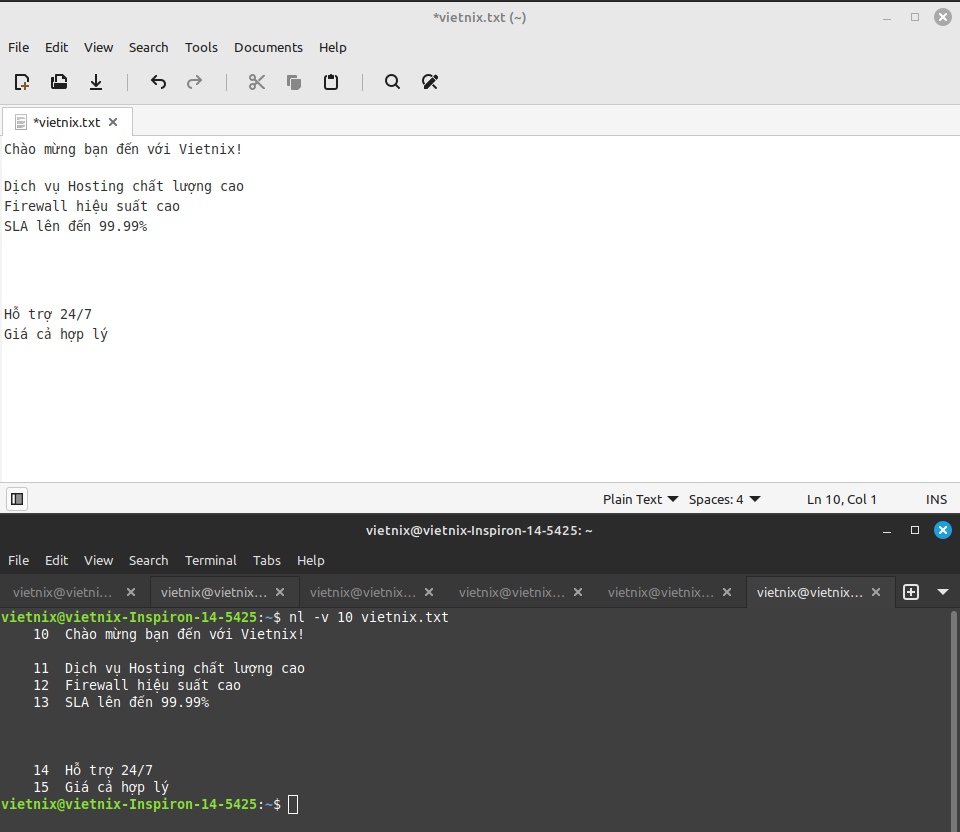Close the fifth terminal tab

(727, 592)
